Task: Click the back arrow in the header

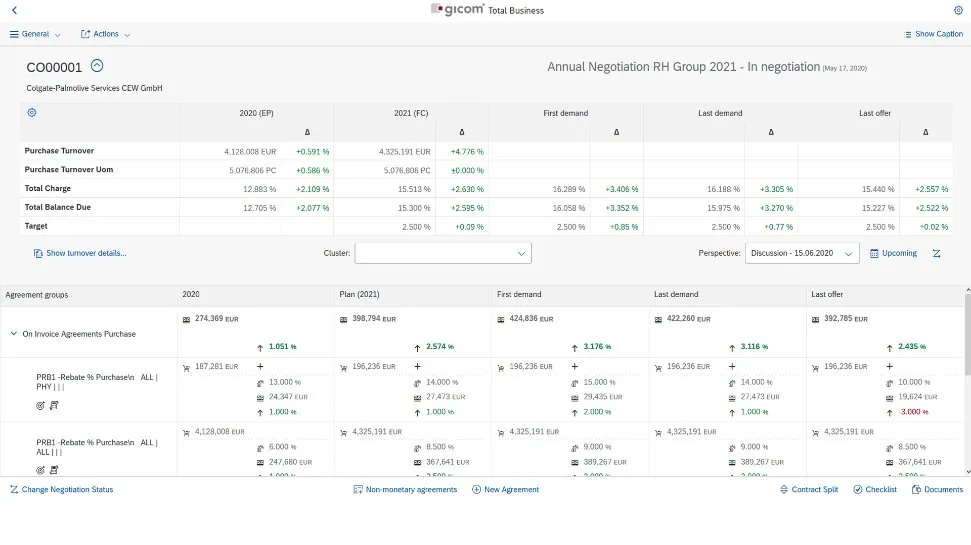Action: click(14, 10)
